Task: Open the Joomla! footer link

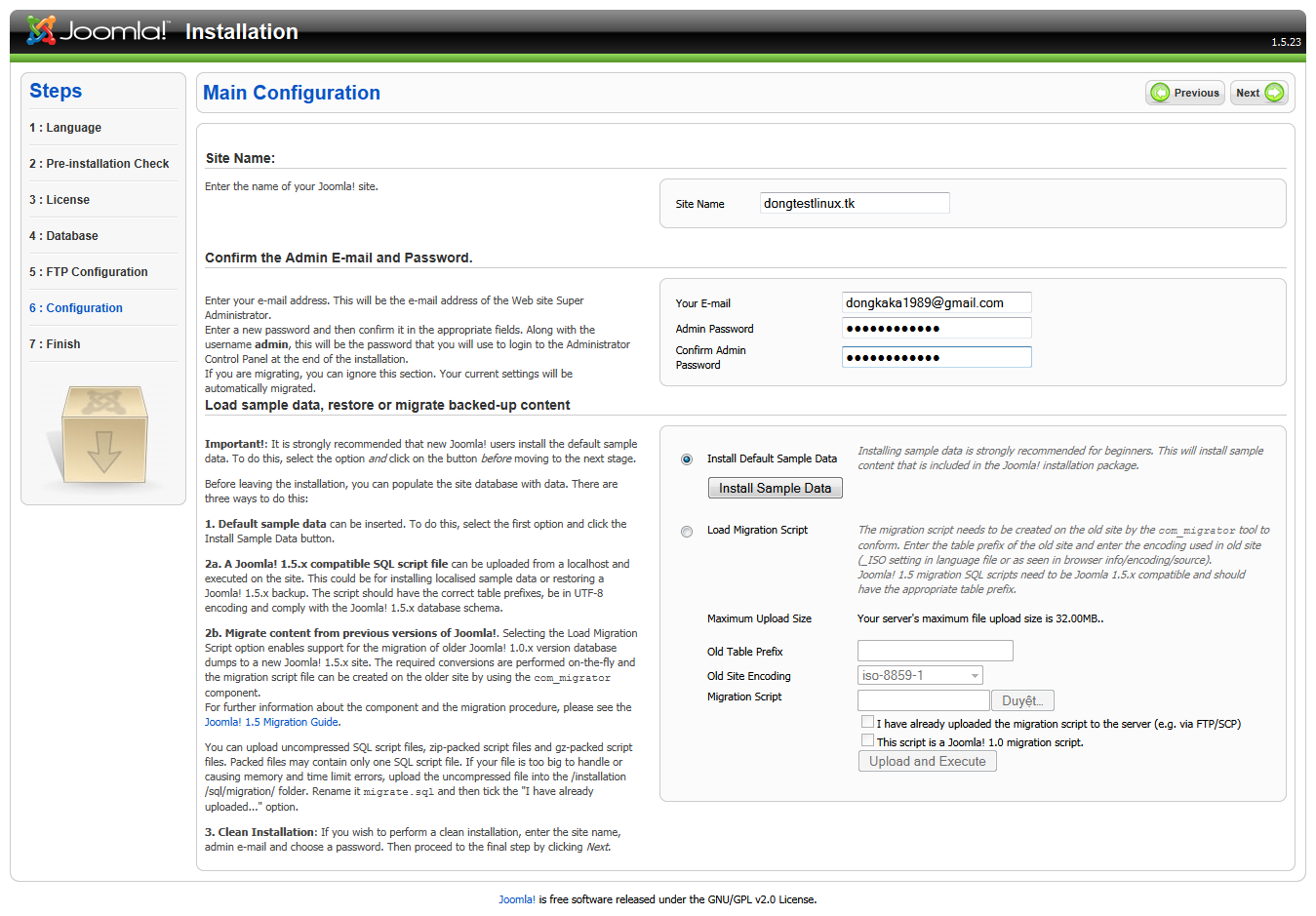Action: tap(517, 899)
